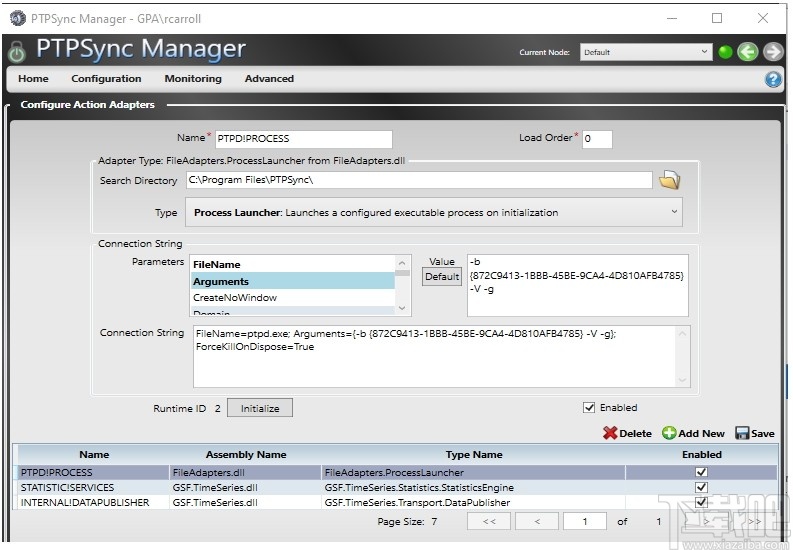Click the Enabled column header
Screen dimensions: 793x550
701,454
